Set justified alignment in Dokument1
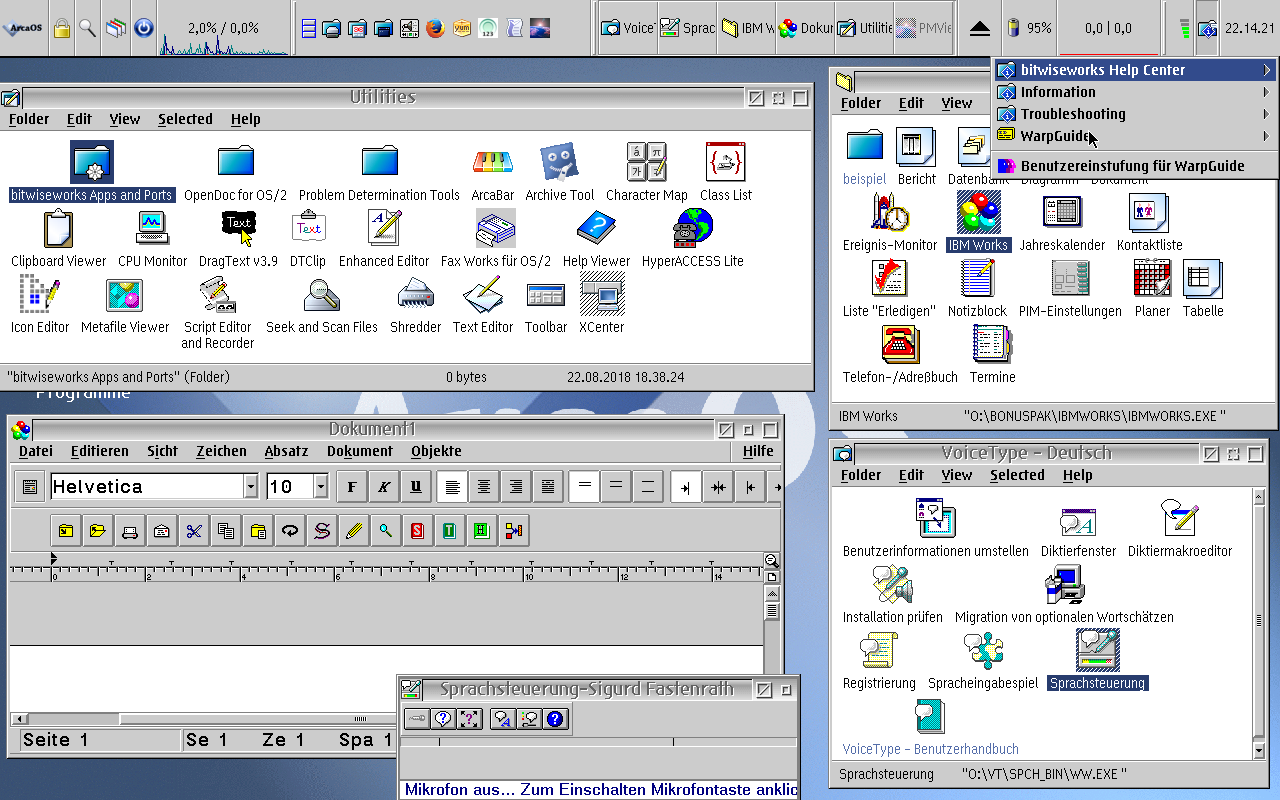This screenshot has height=800, width=1280. 548,487
